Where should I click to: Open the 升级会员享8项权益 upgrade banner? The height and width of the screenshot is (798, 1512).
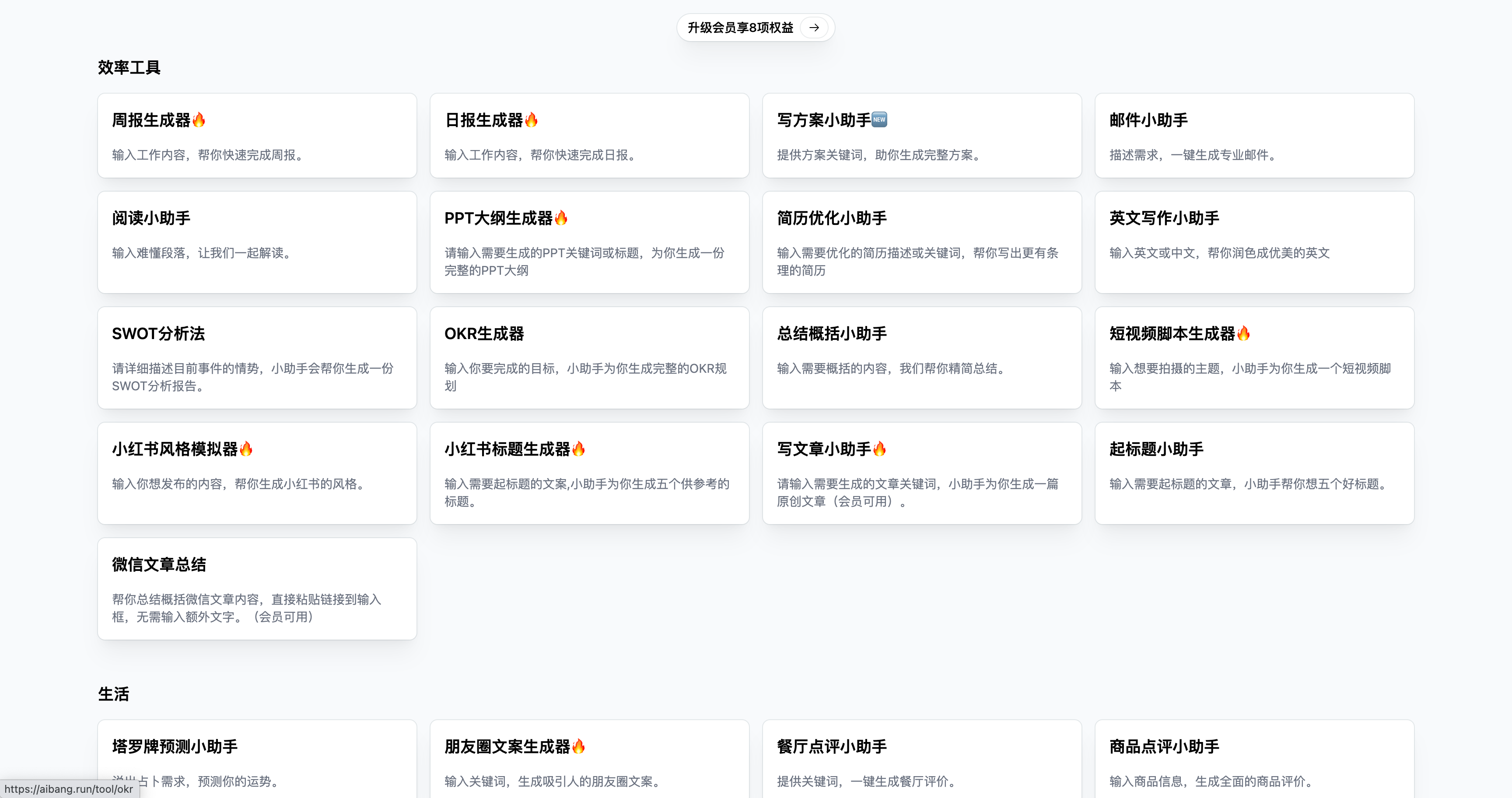click(756, 28)
